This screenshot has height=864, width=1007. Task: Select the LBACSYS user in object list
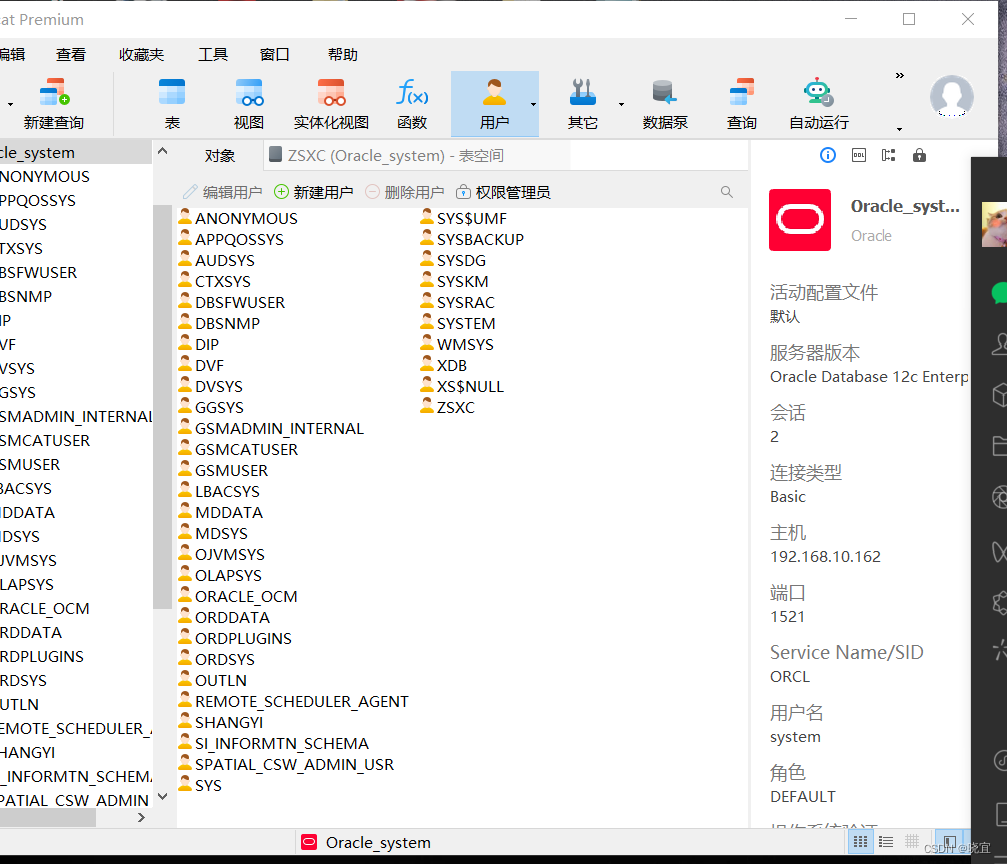click(x=219, y=491)
